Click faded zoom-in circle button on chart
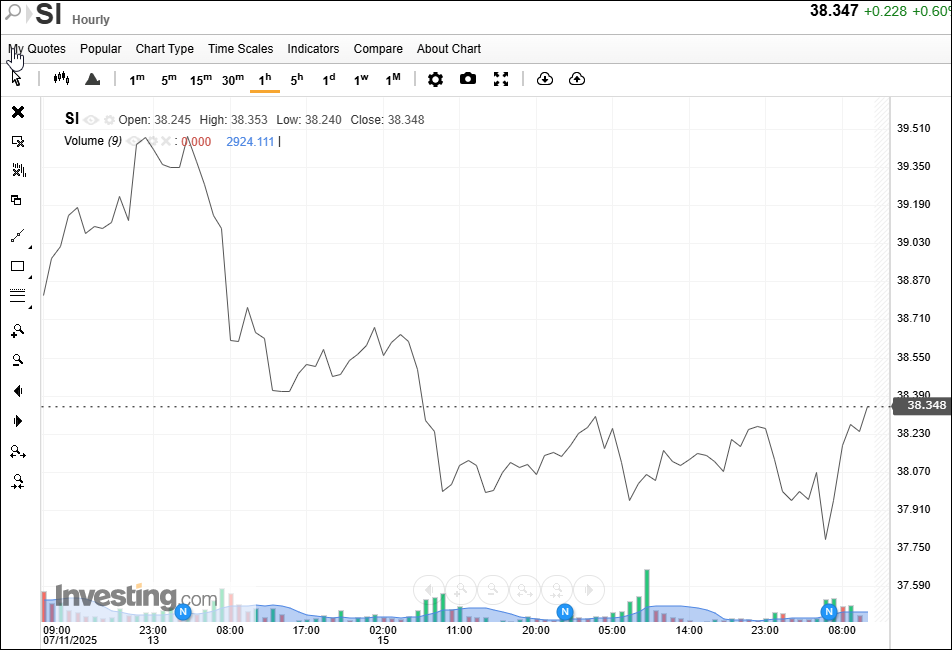 tap(461, 589)
